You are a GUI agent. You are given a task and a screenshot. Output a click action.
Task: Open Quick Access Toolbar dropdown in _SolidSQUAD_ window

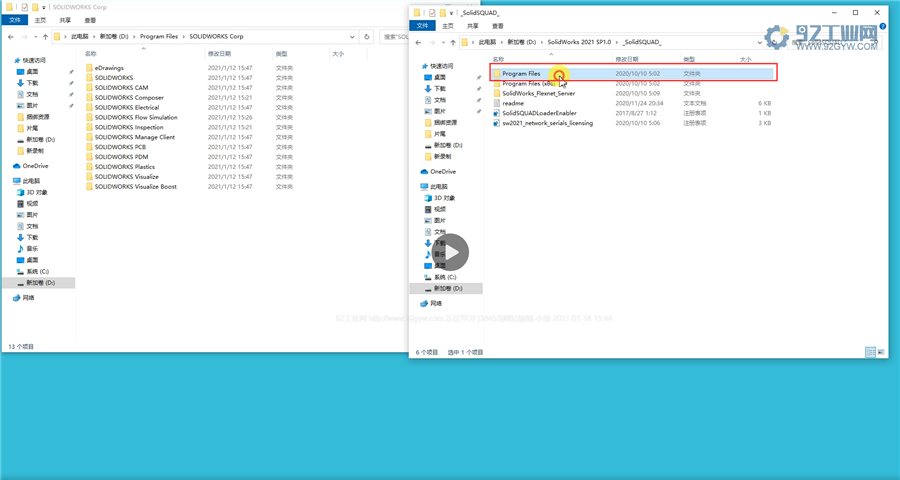point(452,13)
